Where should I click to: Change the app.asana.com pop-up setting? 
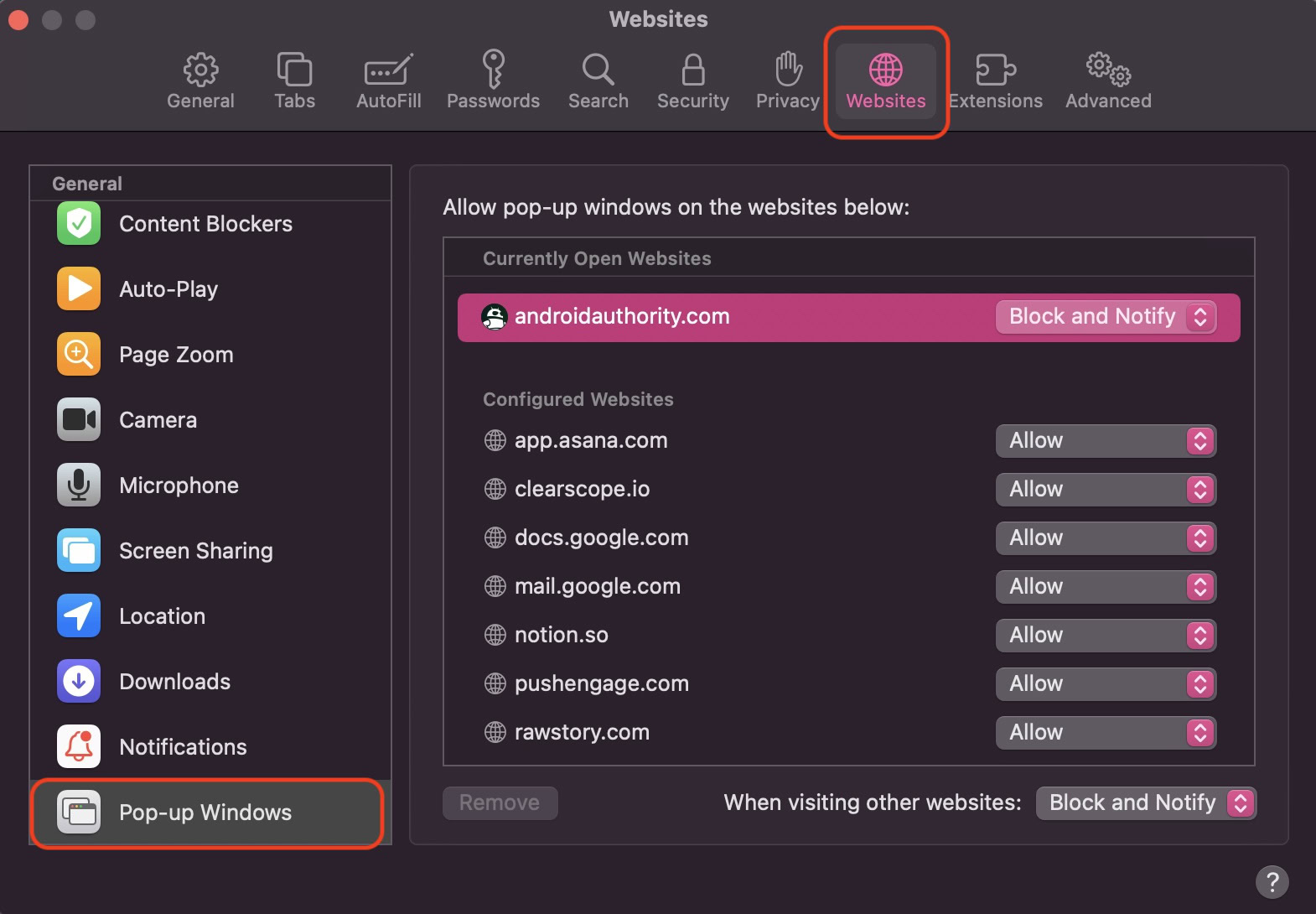[1105, 441]
